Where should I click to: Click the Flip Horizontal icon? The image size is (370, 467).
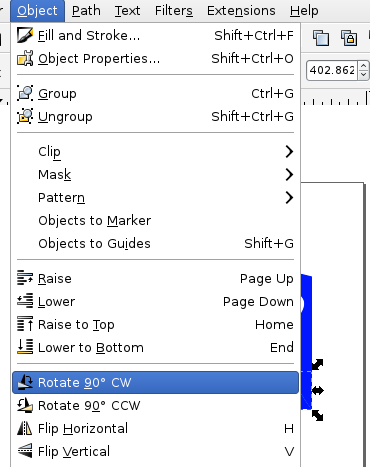(x=25, y=428)
